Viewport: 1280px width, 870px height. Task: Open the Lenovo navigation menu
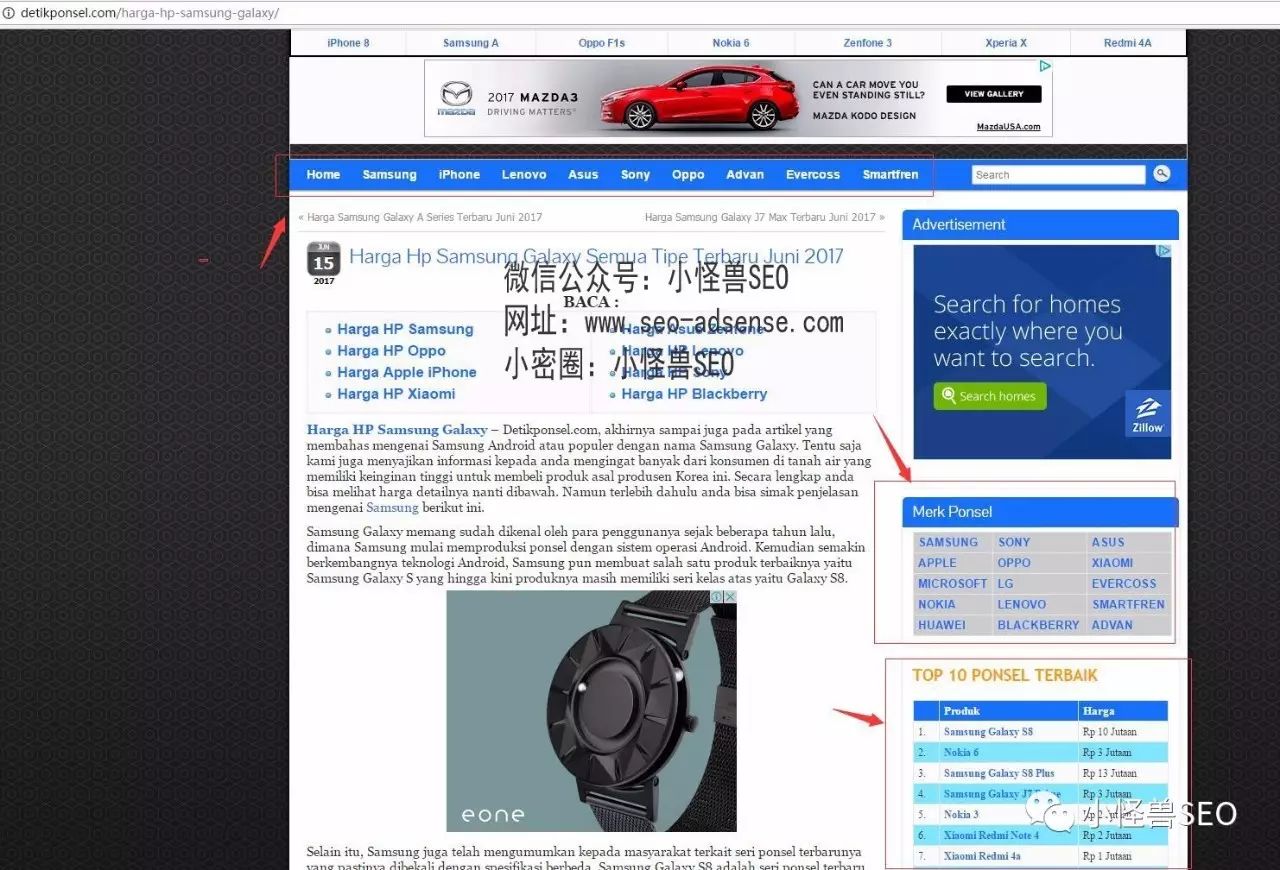click(x=524, y=174)
